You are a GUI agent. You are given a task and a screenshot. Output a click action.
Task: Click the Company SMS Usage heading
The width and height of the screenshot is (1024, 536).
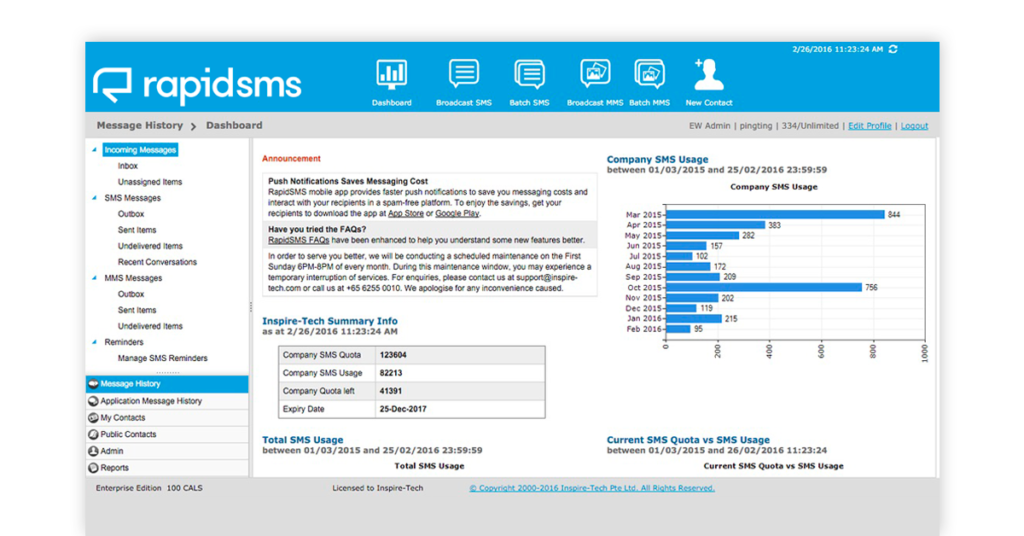tap(657, 159)
